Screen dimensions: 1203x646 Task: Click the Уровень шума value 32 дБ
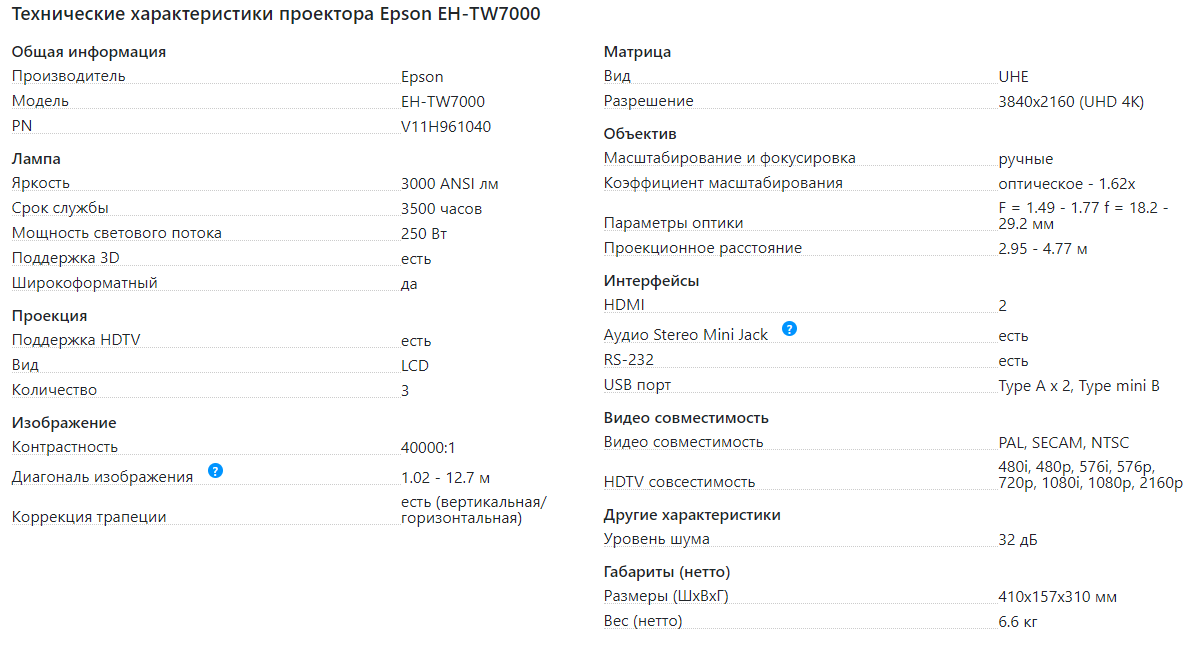1018,540
